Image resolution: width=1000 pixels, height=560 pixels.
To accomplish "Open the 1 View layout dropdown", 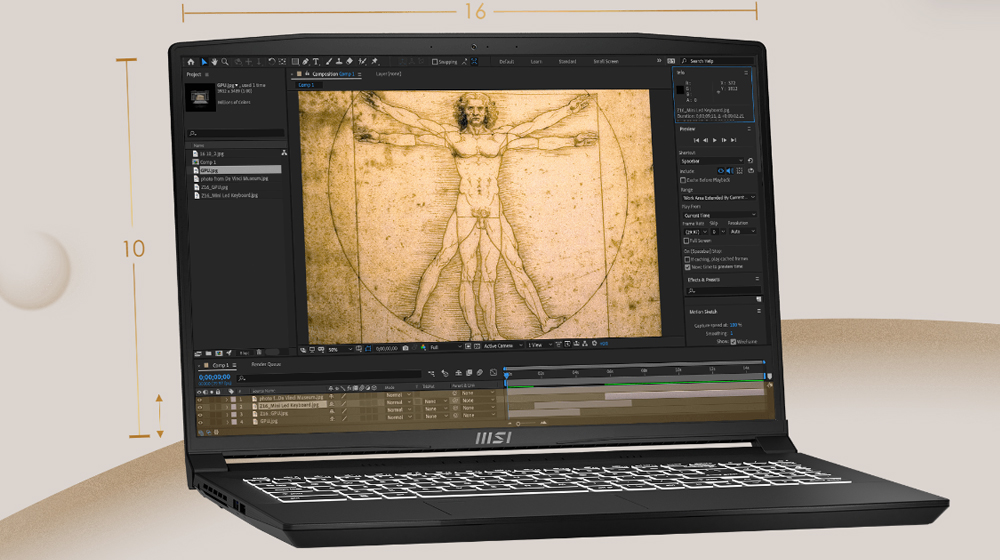I will pos(540,345).
